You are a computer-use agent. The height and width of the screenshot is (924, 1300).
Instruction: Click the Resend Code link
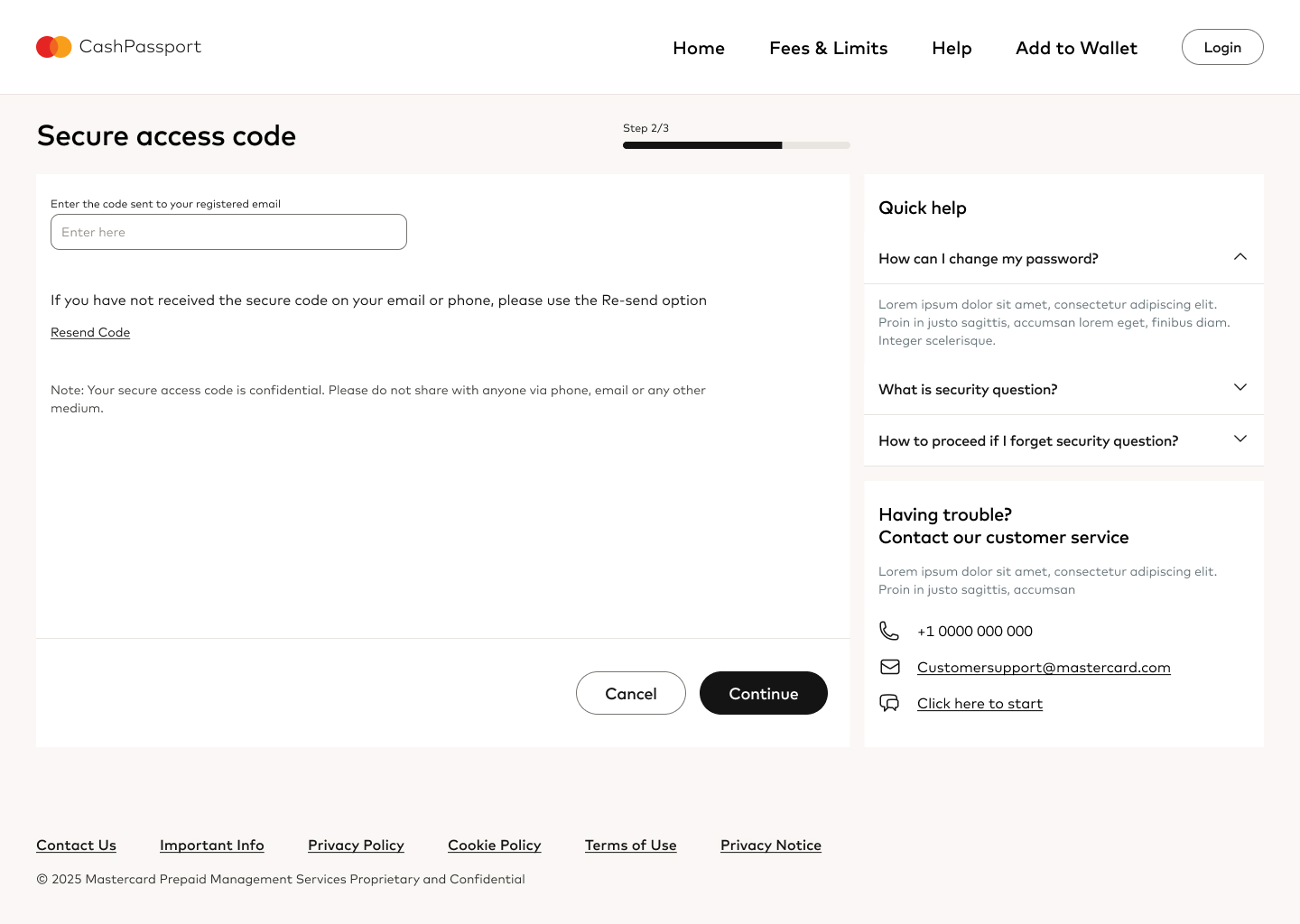(x=90, y=332)
